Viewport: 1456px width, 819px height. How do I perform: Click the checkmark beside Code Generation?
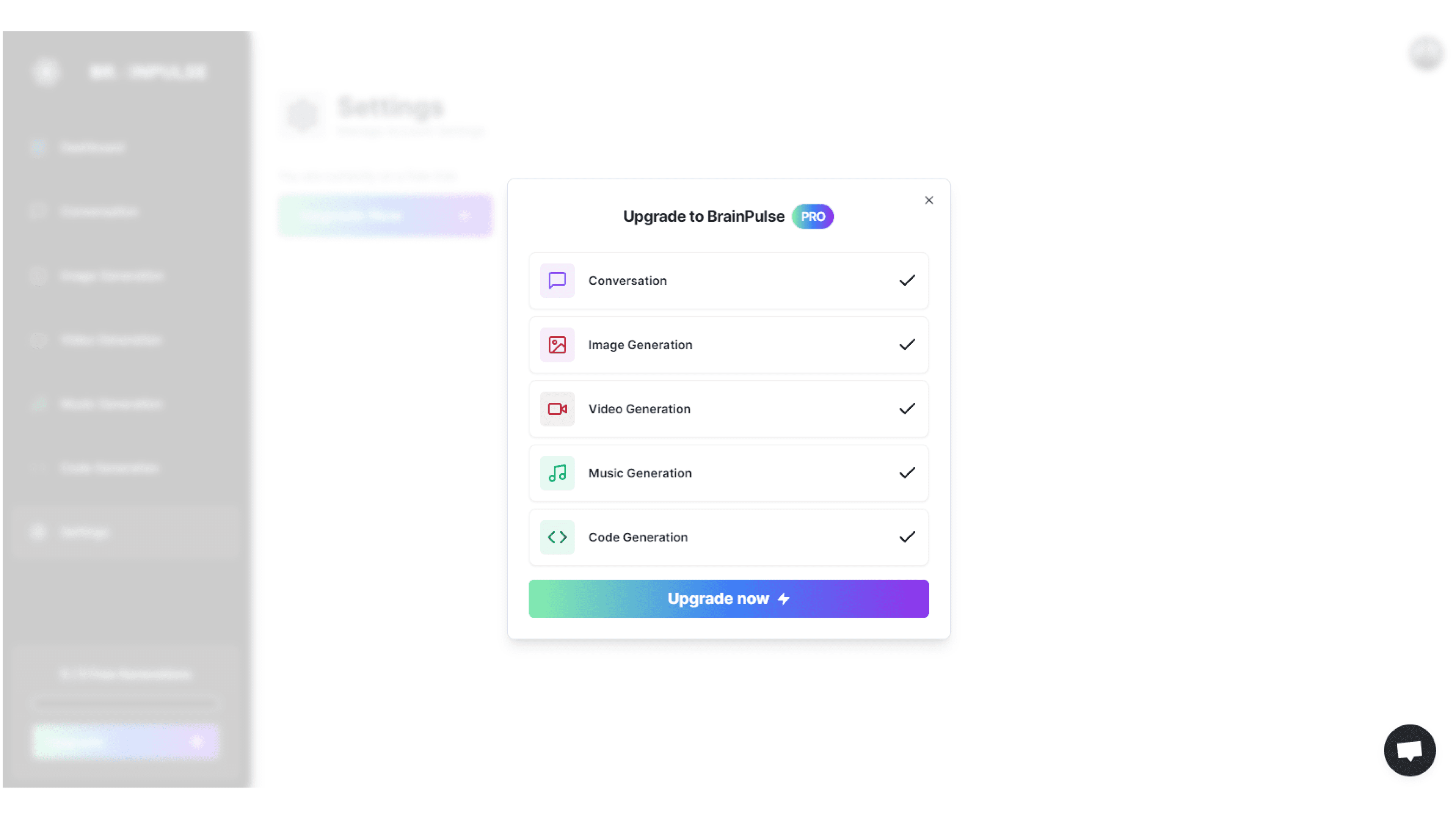[x=907, y=537]
